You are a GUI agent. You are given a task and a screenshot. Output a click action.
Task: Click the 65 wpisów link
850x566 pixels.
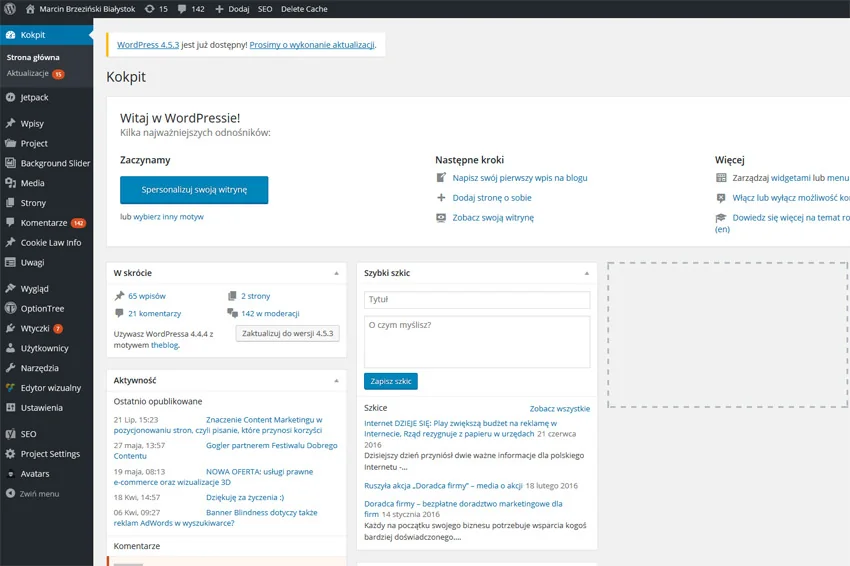pyautogui.click(x=147, y=296)
